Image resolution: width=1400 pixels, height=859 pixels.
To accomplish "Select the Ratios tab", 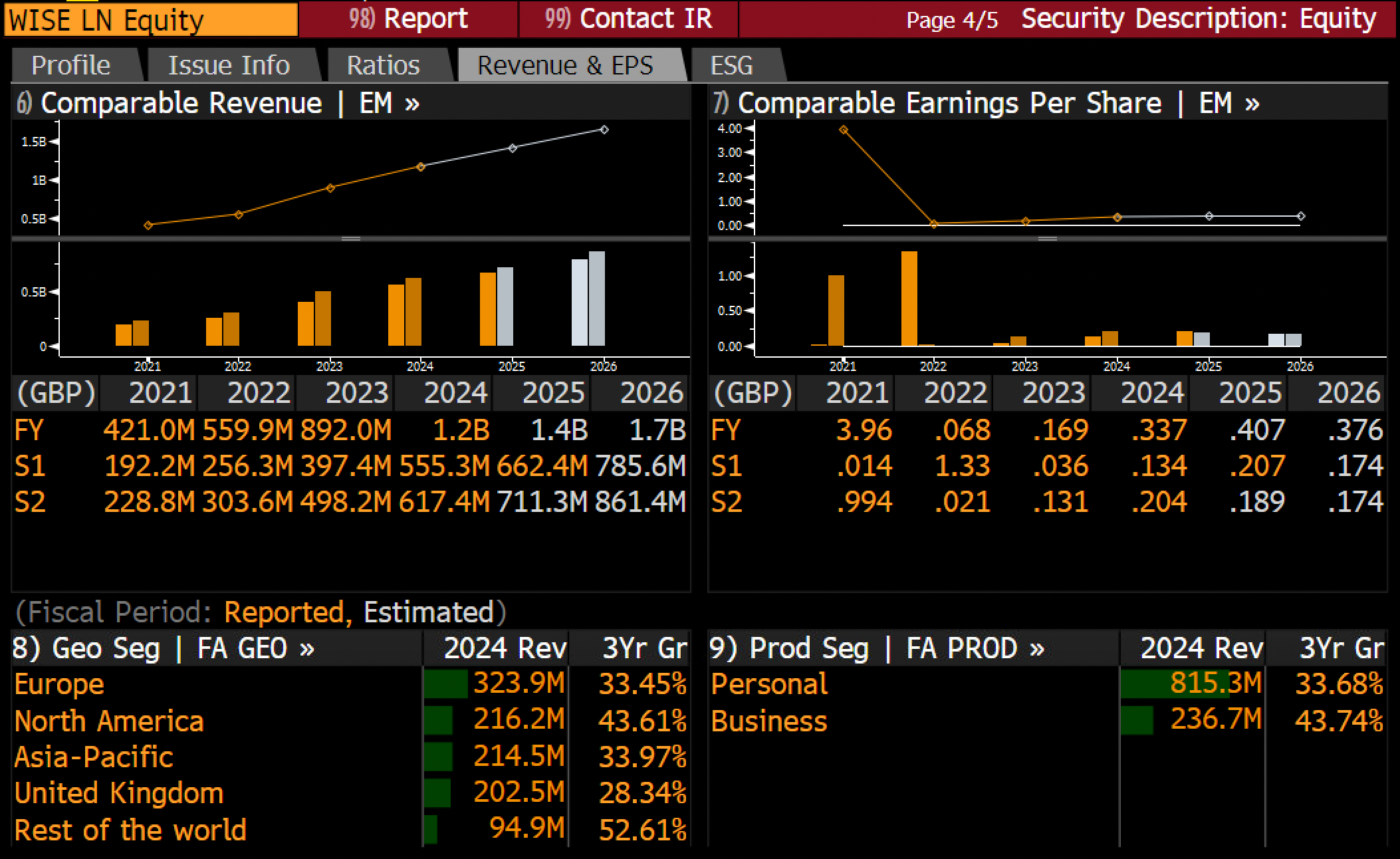I will 384,65.
